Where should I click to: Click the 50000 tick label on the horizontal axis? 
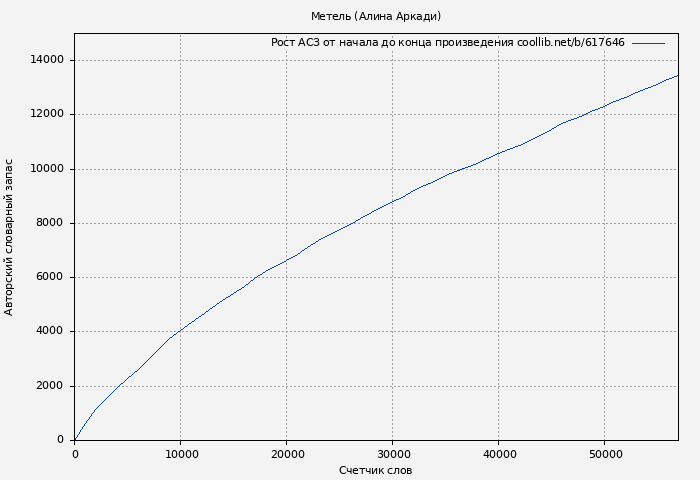pyautogui.click(x=605, y=454)
